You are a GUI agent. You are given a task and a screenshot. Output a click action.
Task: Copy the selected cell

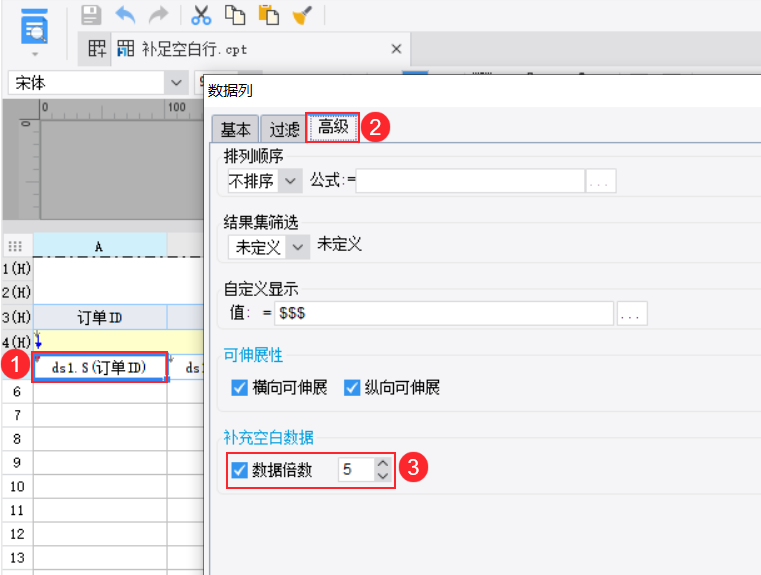(x=235, y=15)
